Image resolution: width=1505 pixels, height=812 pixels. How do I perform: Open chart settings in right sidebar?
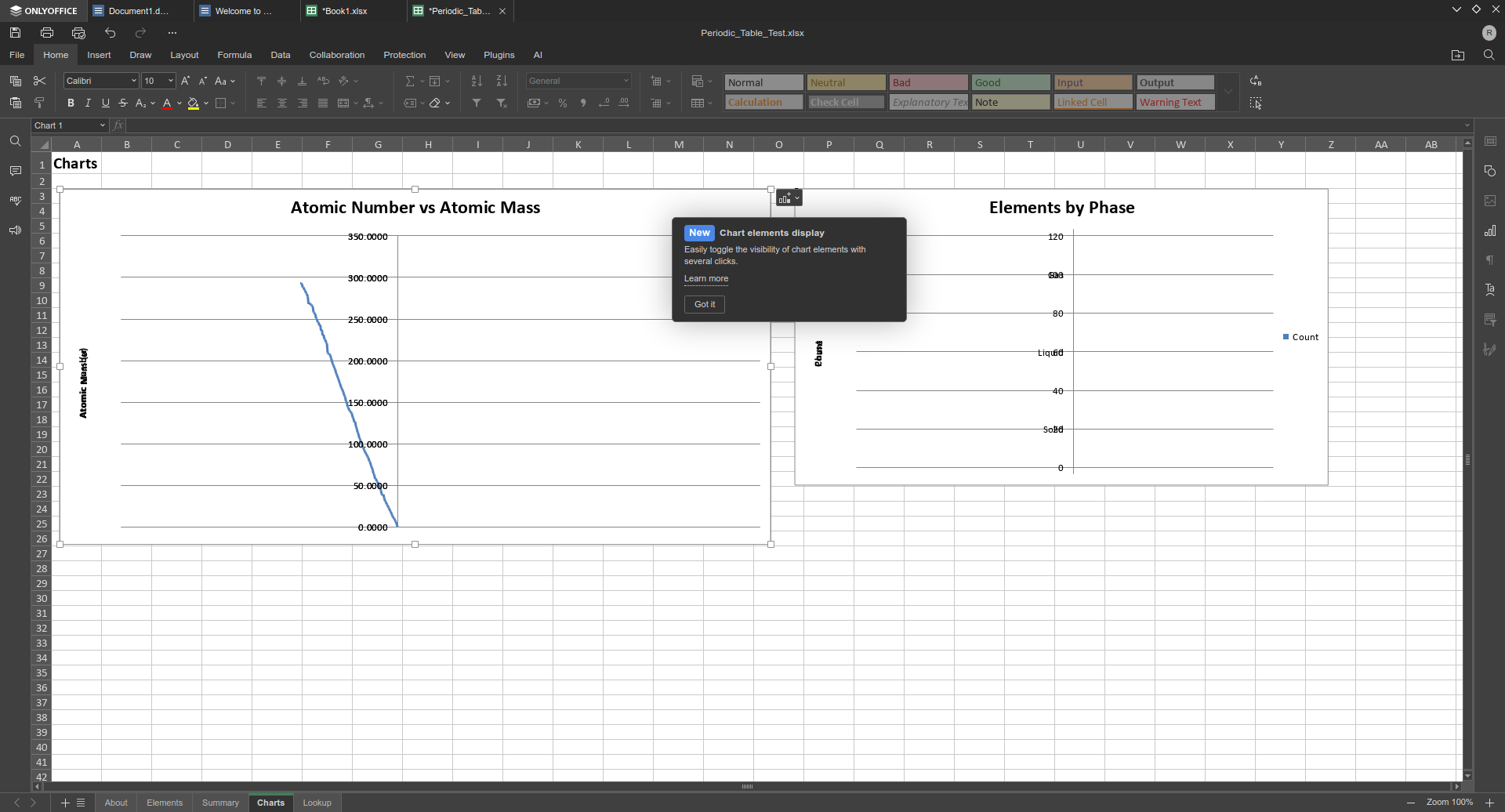tap(1490, 231)
